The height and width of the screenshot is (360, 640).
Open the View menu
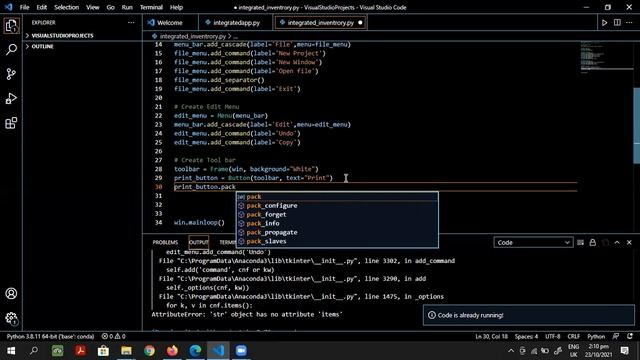point(93,7)
